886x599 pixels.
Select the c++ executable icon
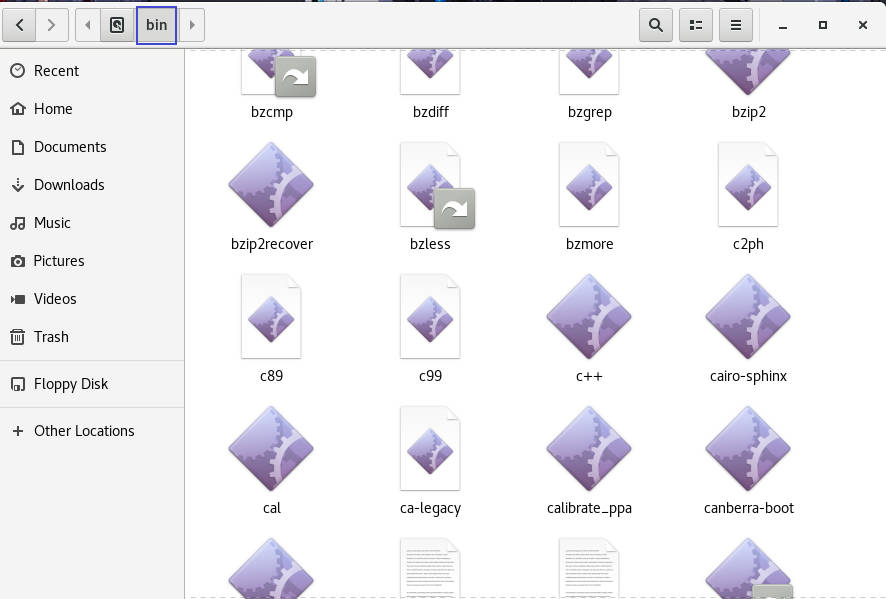tap(589, 316)
